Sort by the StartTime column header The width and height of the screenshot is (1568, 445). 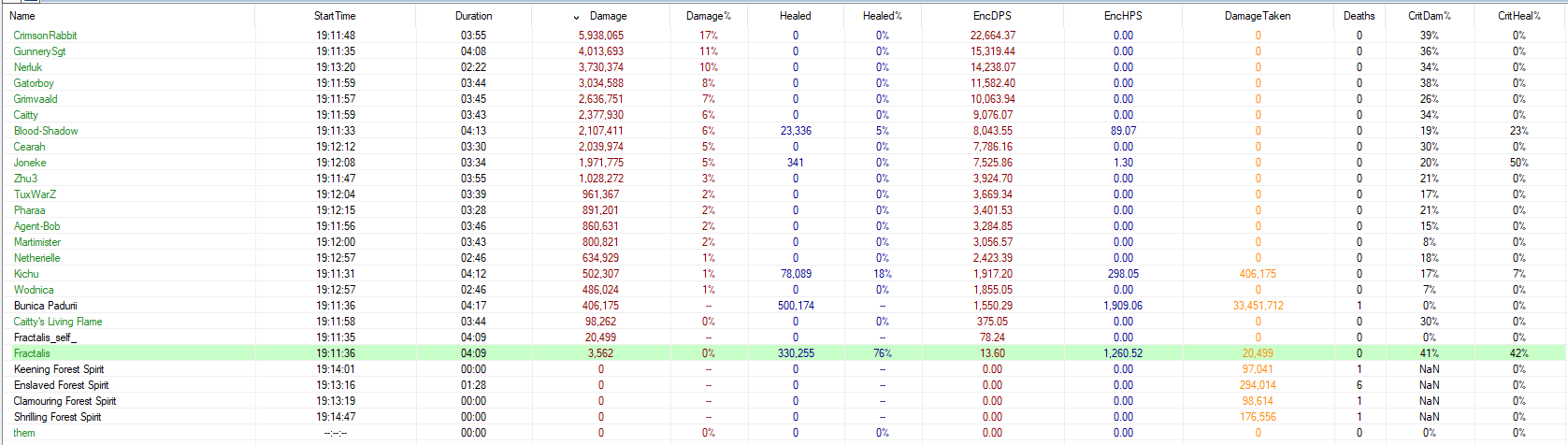pos(335,16)
